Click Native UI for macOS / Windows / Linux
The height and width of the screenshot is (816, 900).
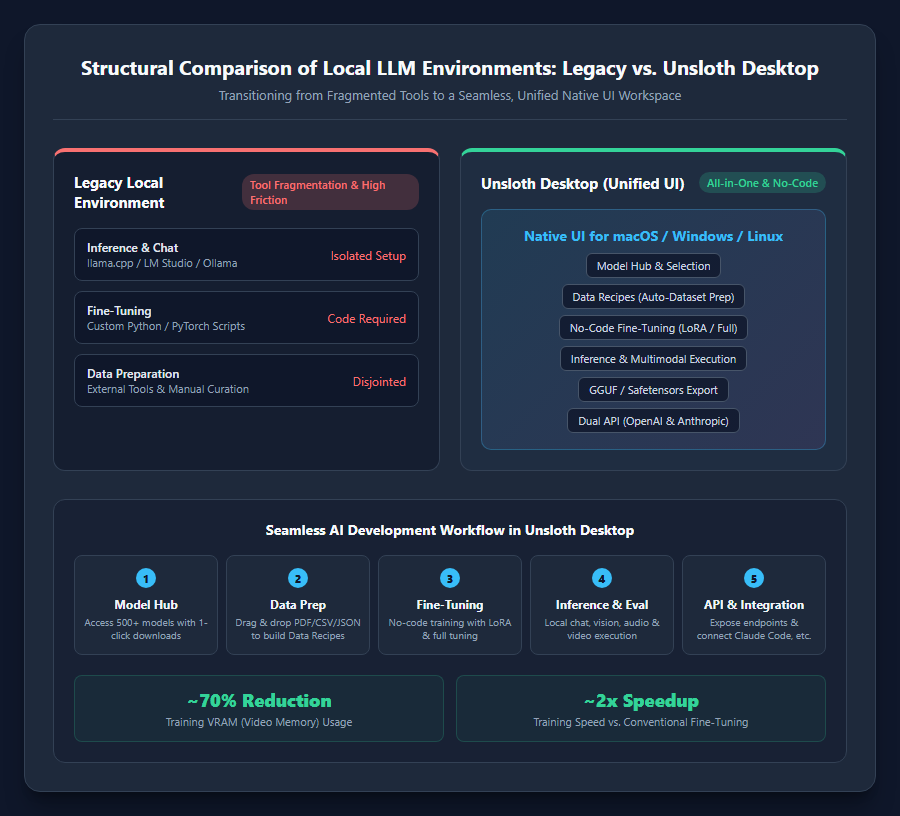[x=653, y=236]
